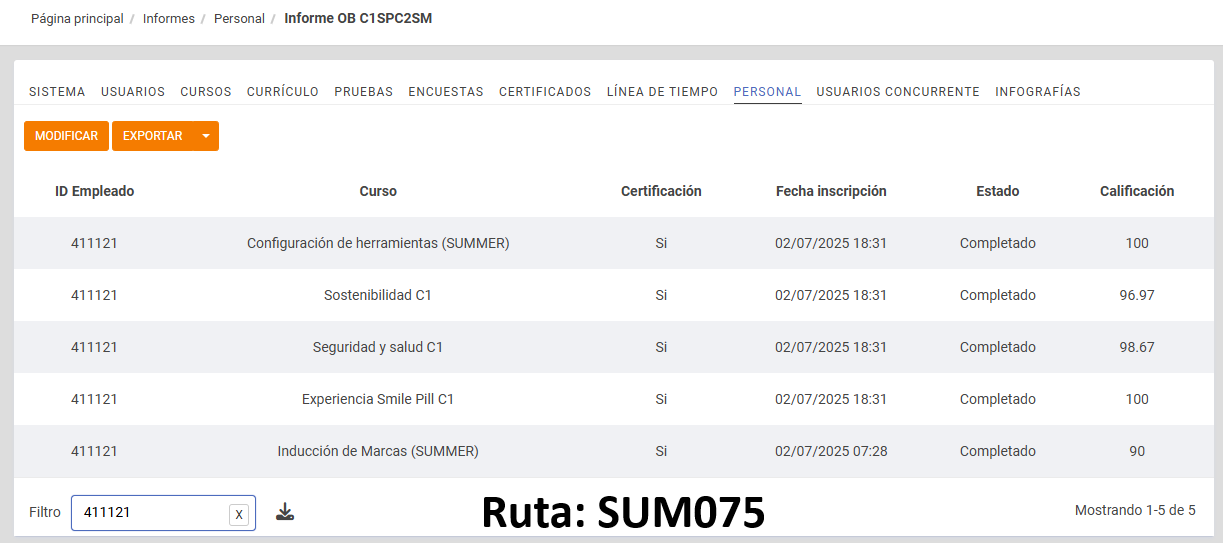Click the Exportar button
Viewport: 1223px width, 543px height.
point(152,136)
